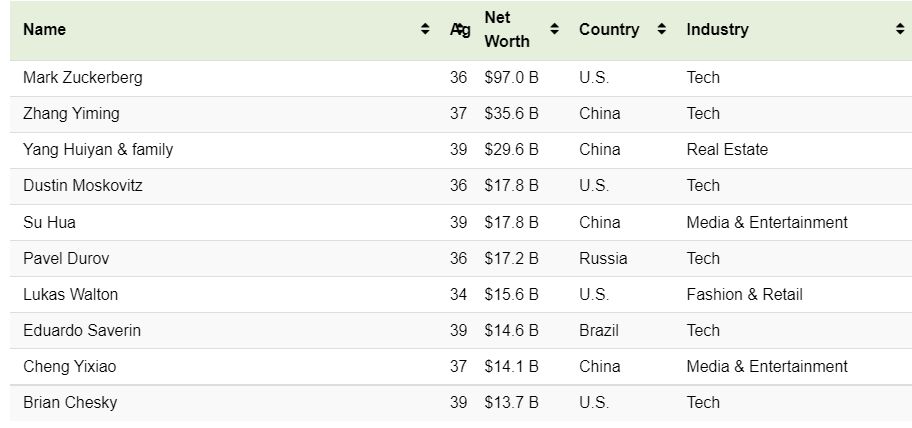Image resolution: width=912 pixels, height=428 pixels.
Task: Click Yang Huiyan & family cell
Action: click(x=98, y=149)
